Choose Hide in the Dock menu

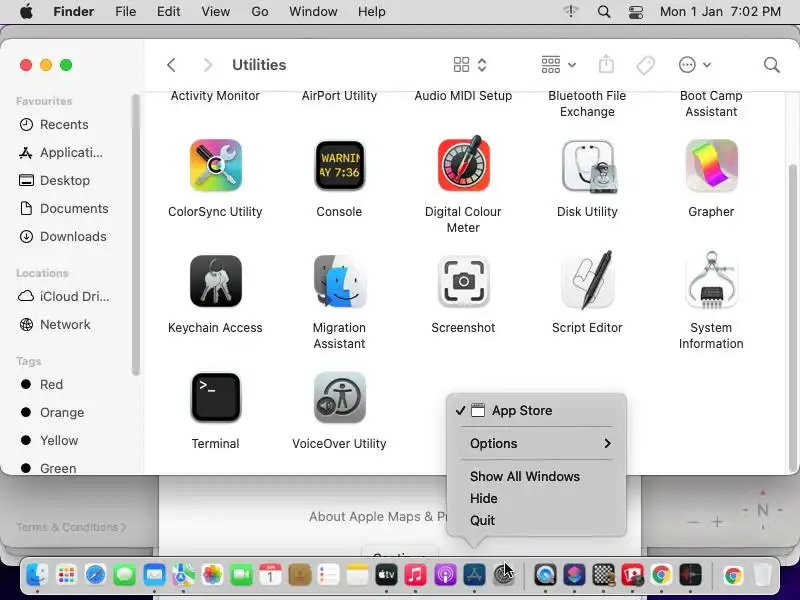(536, 498)
